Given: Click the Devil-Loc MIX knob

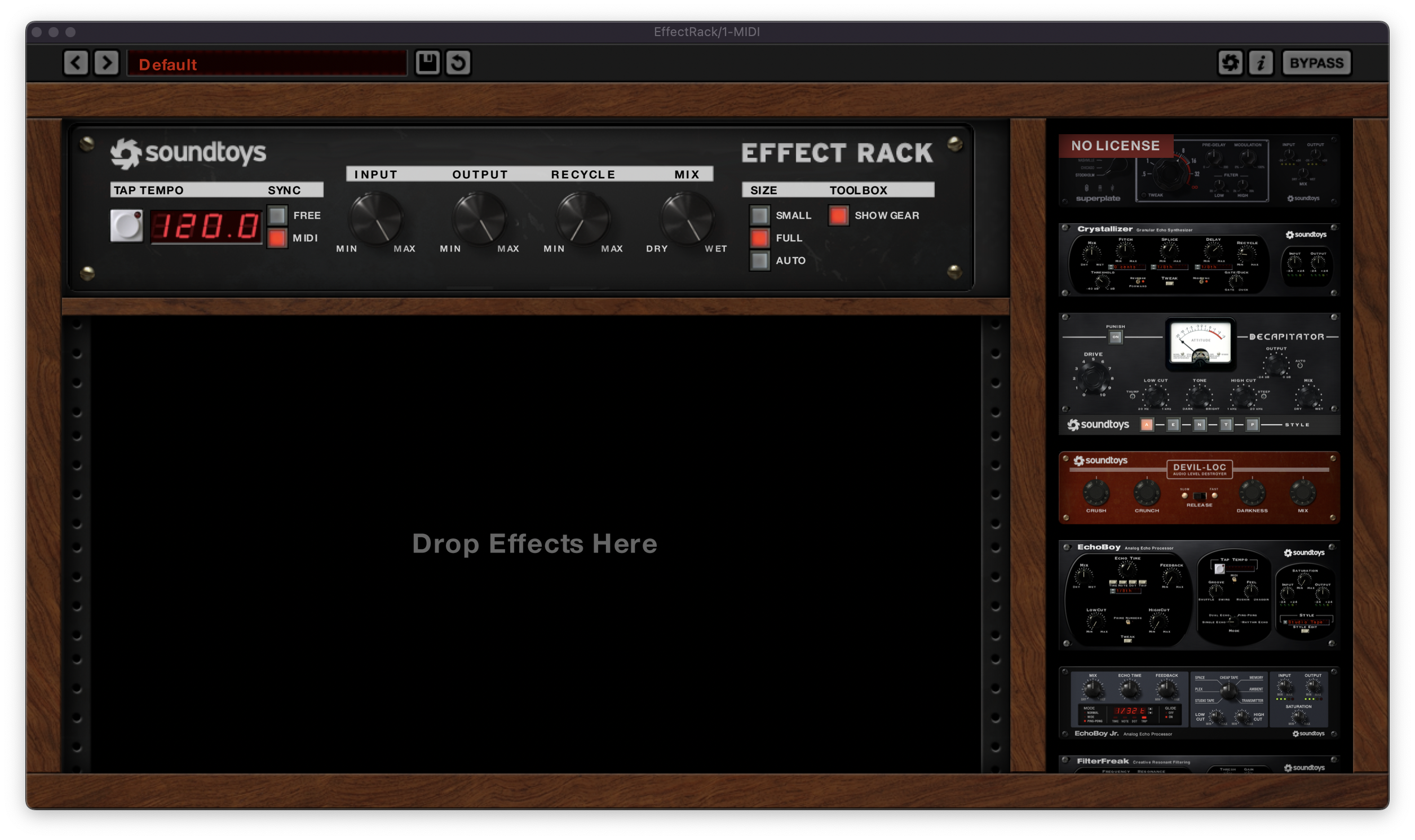Looking at the screenshot, I should (x=1303, y=493).
